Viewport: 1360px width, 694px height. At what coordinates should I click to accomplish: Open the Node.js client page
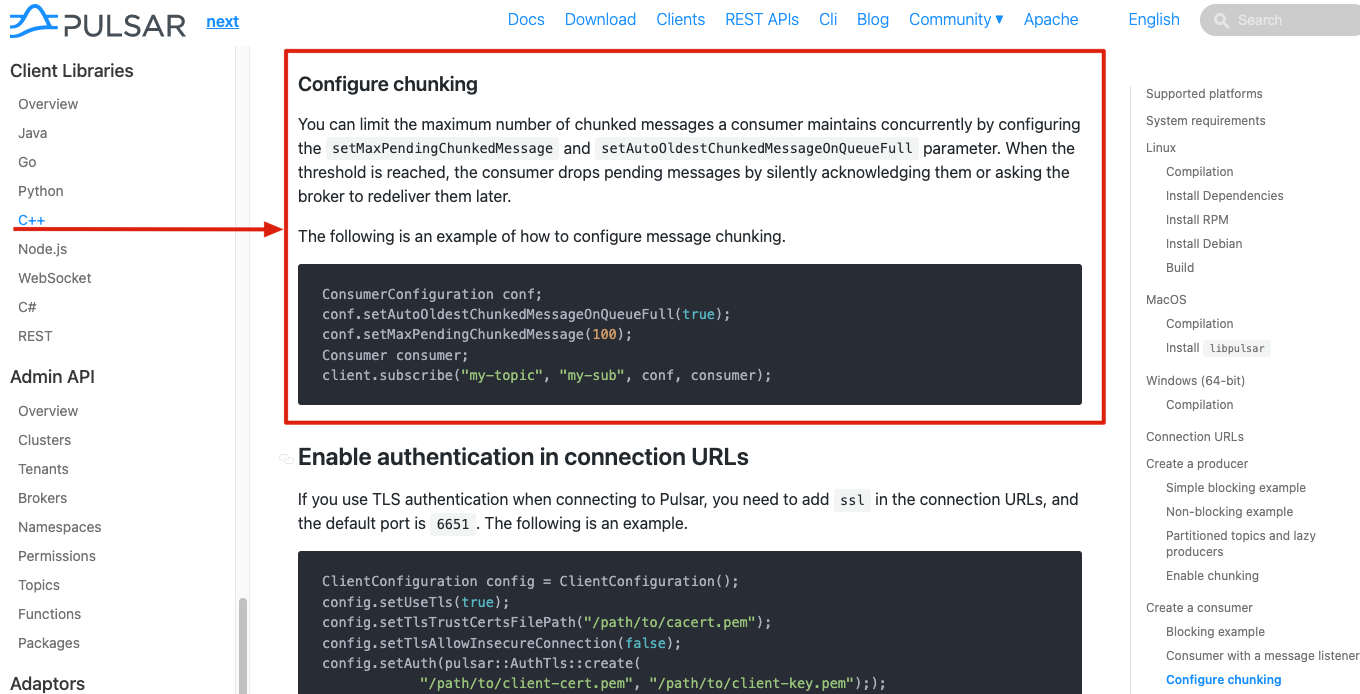(x=43, y=249)
